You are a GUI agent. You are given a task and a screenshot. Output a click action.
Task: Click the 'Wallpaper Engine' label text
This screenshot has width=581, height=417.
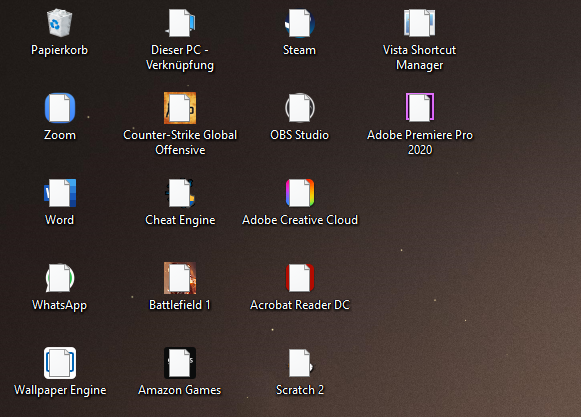click(x=60, y=390)
